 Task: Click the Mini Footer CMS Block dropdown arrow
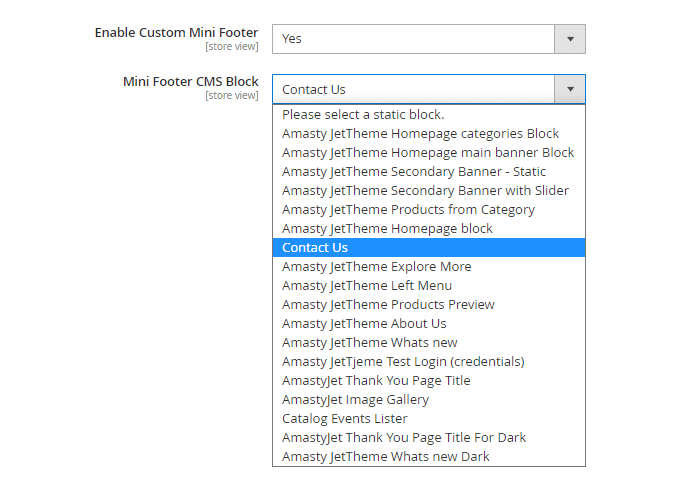tap(570, 90)
